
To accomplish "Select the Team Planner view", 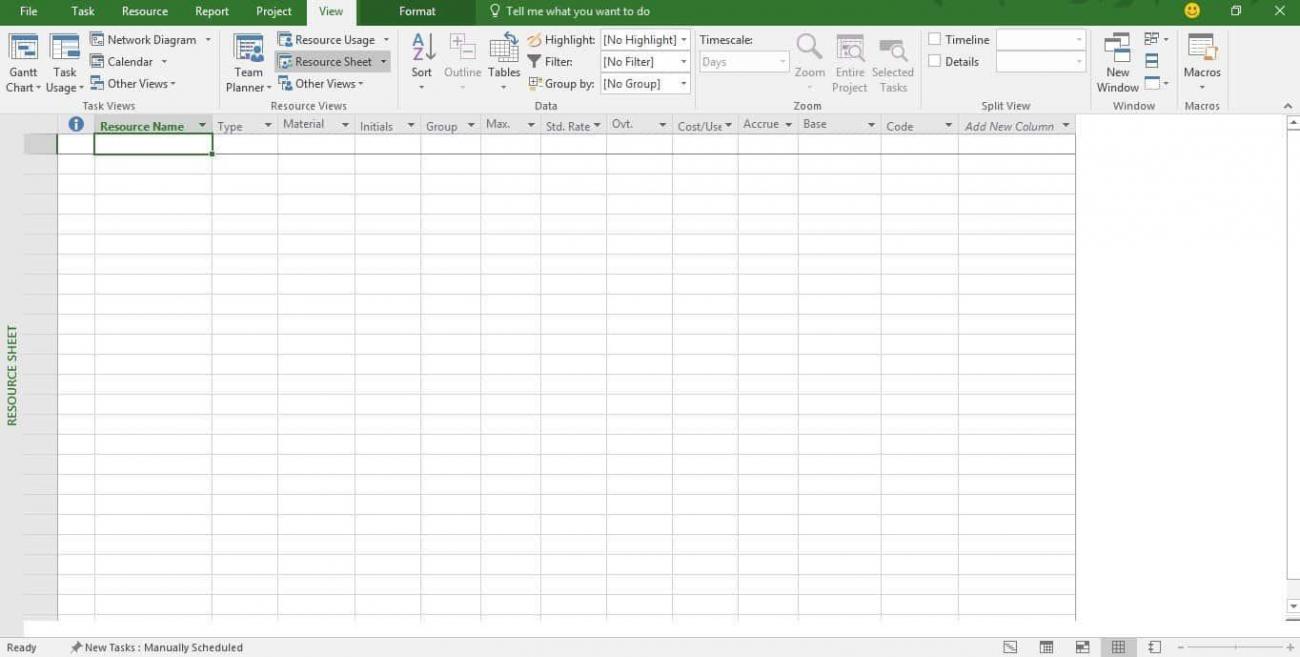I will click(247, 62).
